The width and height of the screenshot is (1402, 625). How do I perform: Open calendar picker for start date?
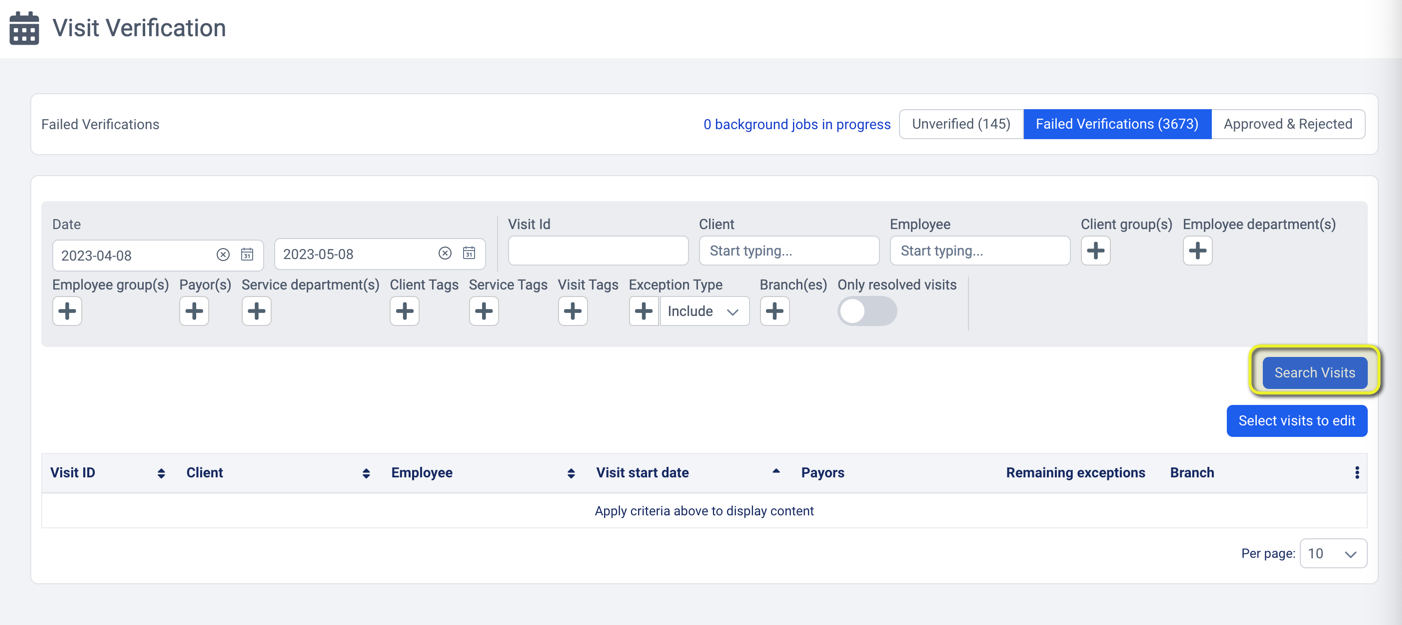pos(247,254)
